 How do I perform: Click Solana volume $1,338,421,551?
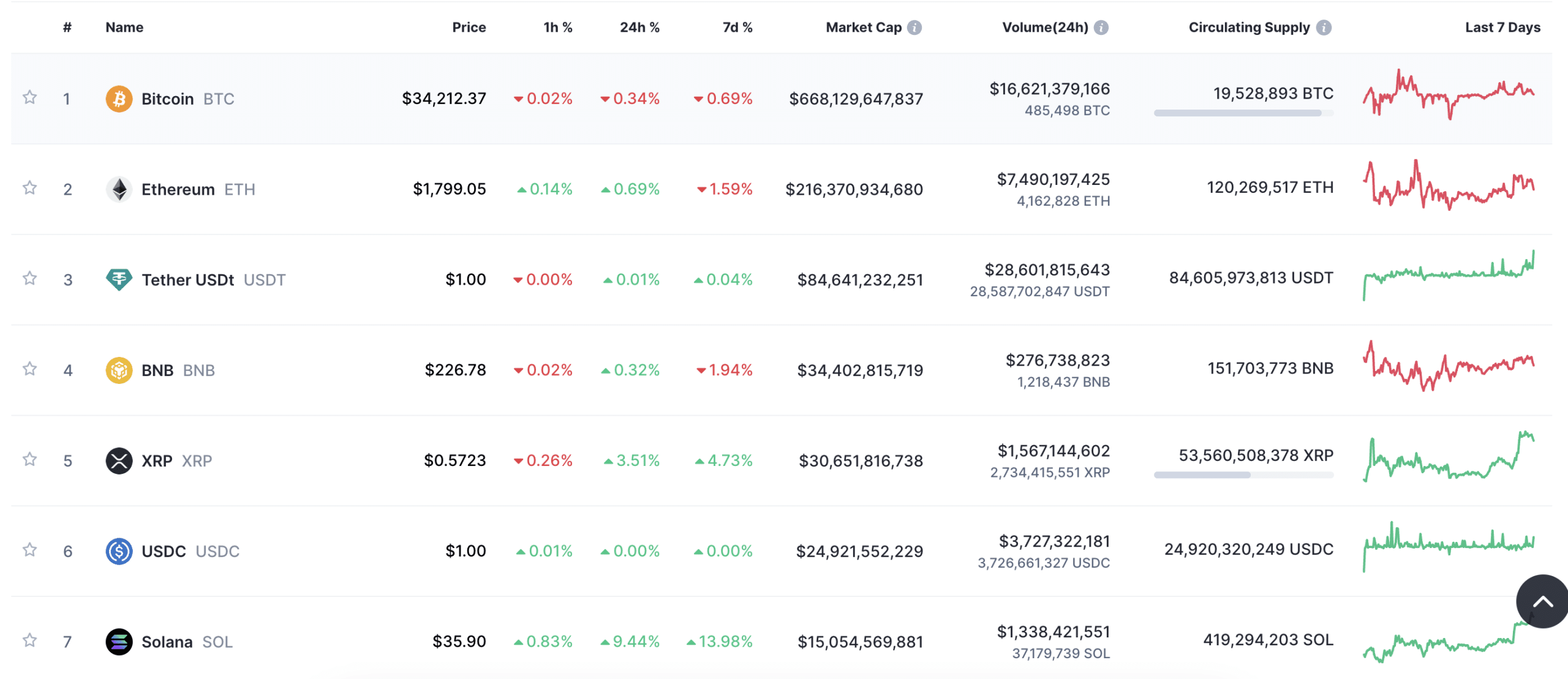tap(1053, 632)
